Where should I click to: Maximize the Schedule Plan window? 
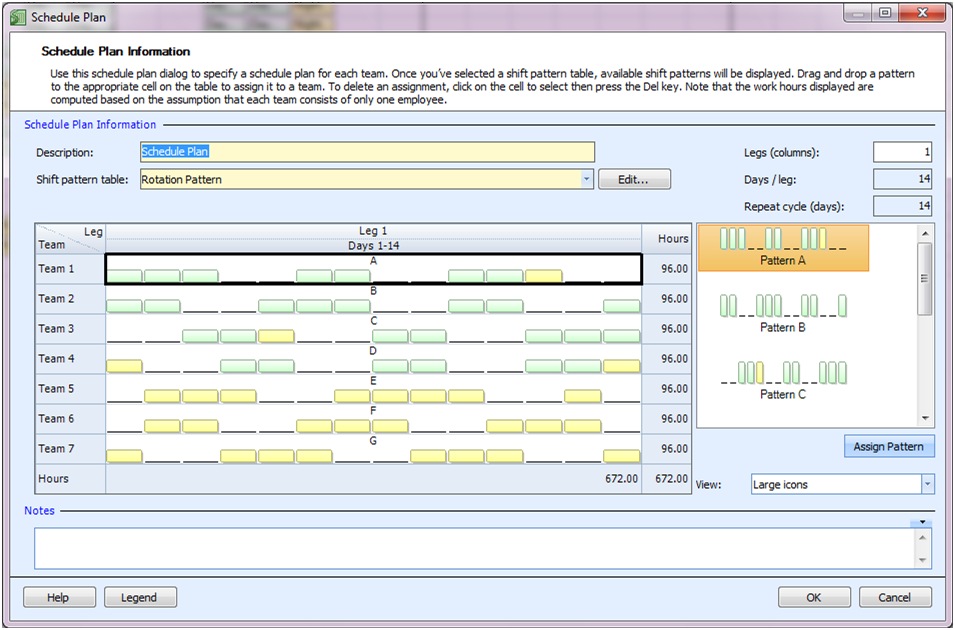pyautogui.click(x=885, y=13)
